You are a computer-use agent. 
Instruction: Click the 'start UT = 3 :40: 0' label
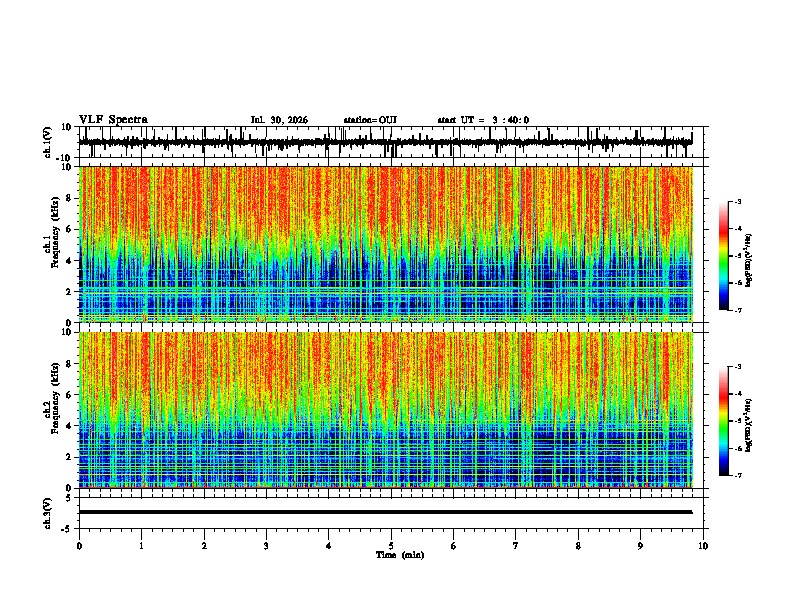(x=483, y=120)
